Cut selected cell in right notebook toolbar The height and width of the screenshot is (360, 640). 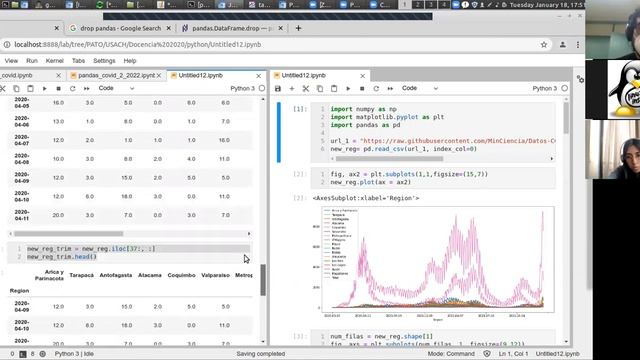point(306,88)
